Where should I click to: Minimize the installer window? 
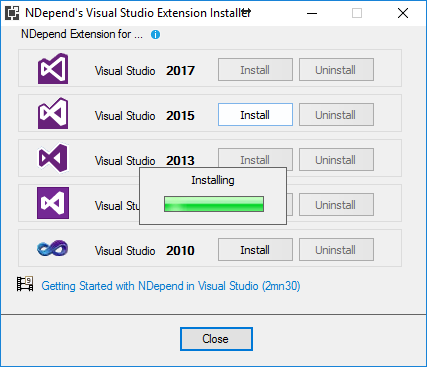(312, 13)
